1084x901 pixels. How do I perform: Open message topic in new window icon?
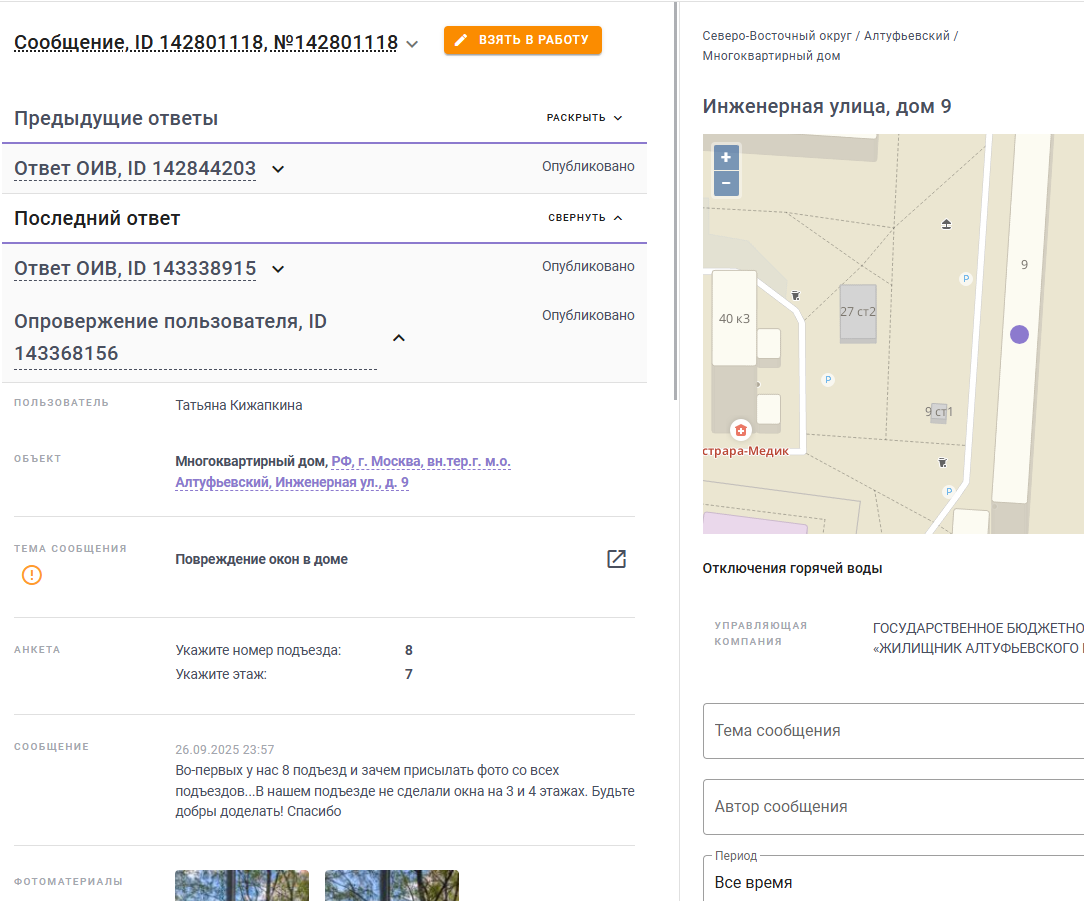616,559
